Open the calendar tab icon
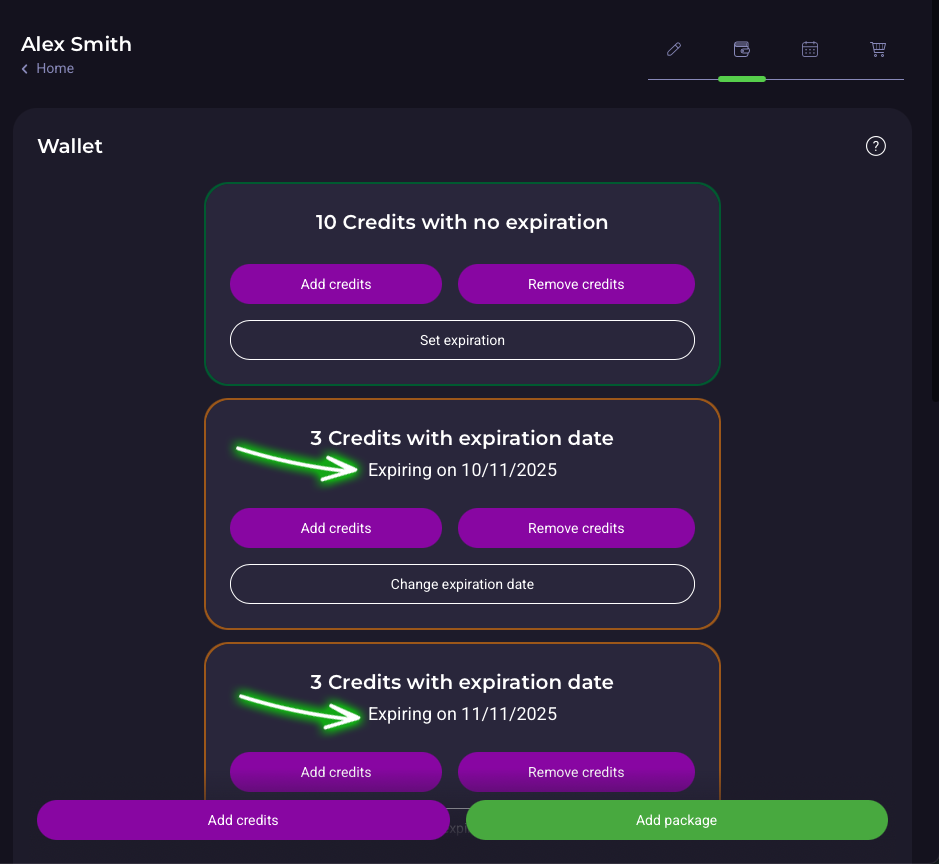 coord(810,49)
